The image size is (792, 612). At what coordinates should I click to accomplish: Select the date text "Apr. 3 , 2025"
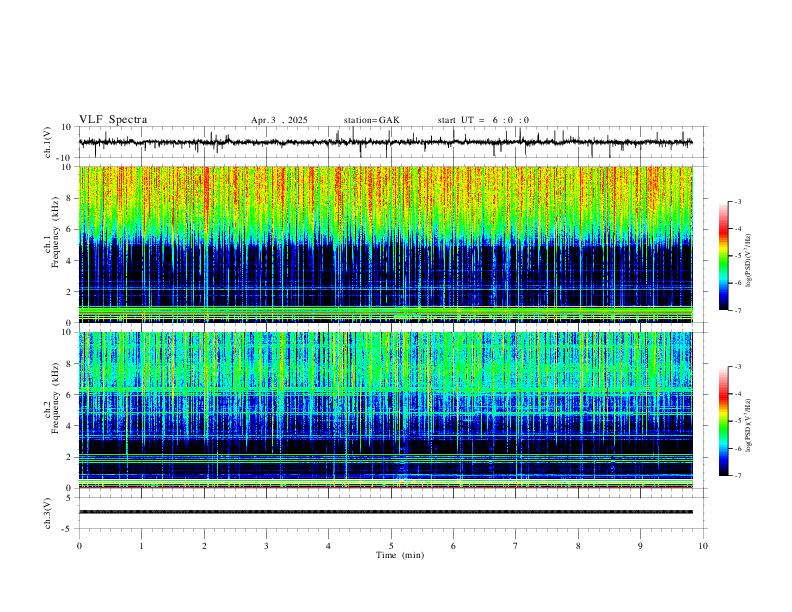279,120
